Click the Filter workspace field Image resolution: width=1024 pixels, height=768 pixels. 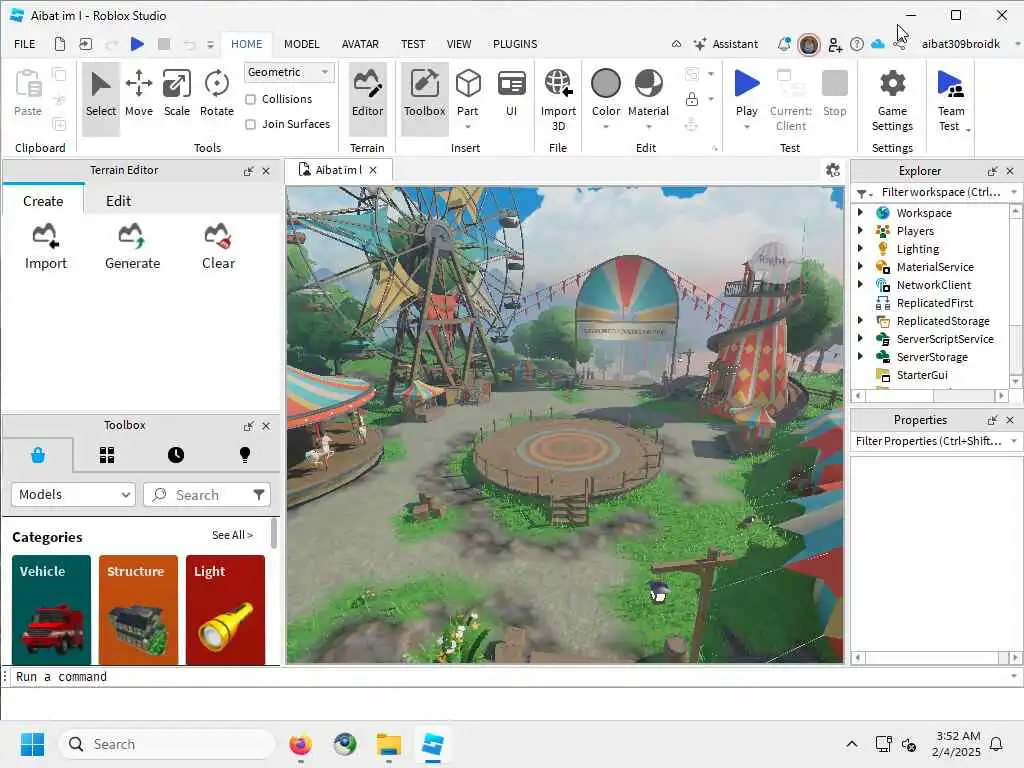940,192
